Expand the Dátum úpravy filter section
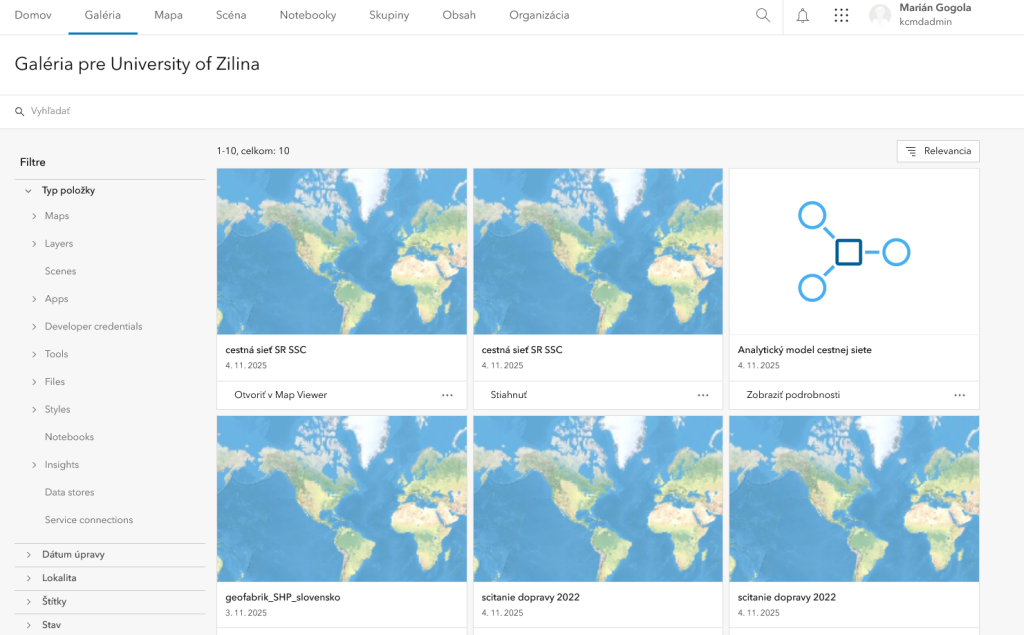The image size is (1024, 635). [27, 554]
